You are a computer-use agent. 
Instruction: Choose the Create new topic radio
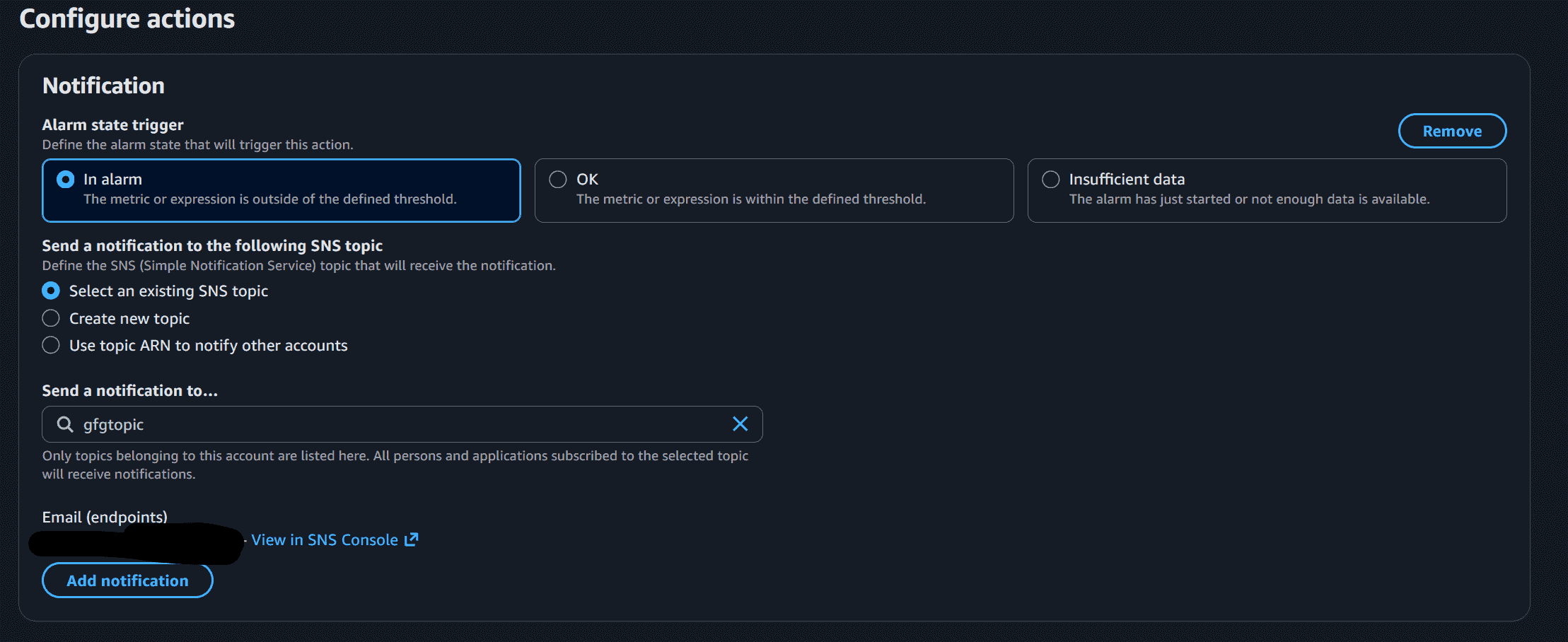tap(51, 318)
